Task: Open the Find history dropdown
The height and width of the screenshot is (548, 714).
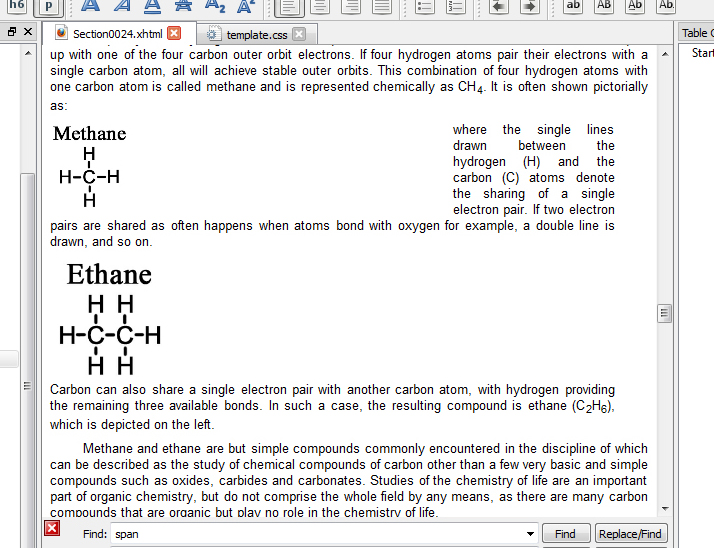Action: coord(530,534)
